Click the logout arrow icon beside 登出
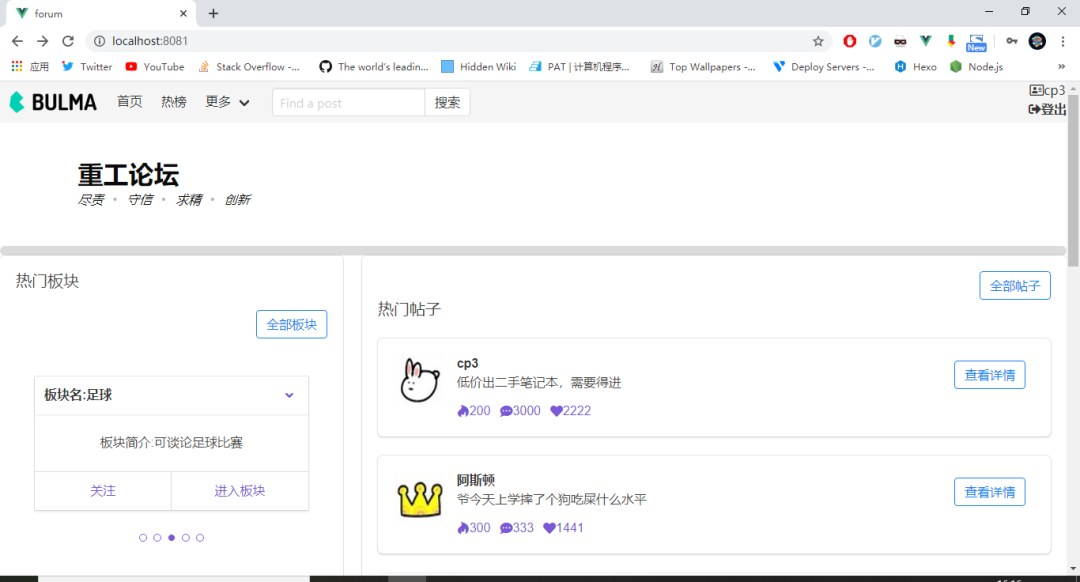The width and height of the screenshot is (1080, 582). point(1034,110)
